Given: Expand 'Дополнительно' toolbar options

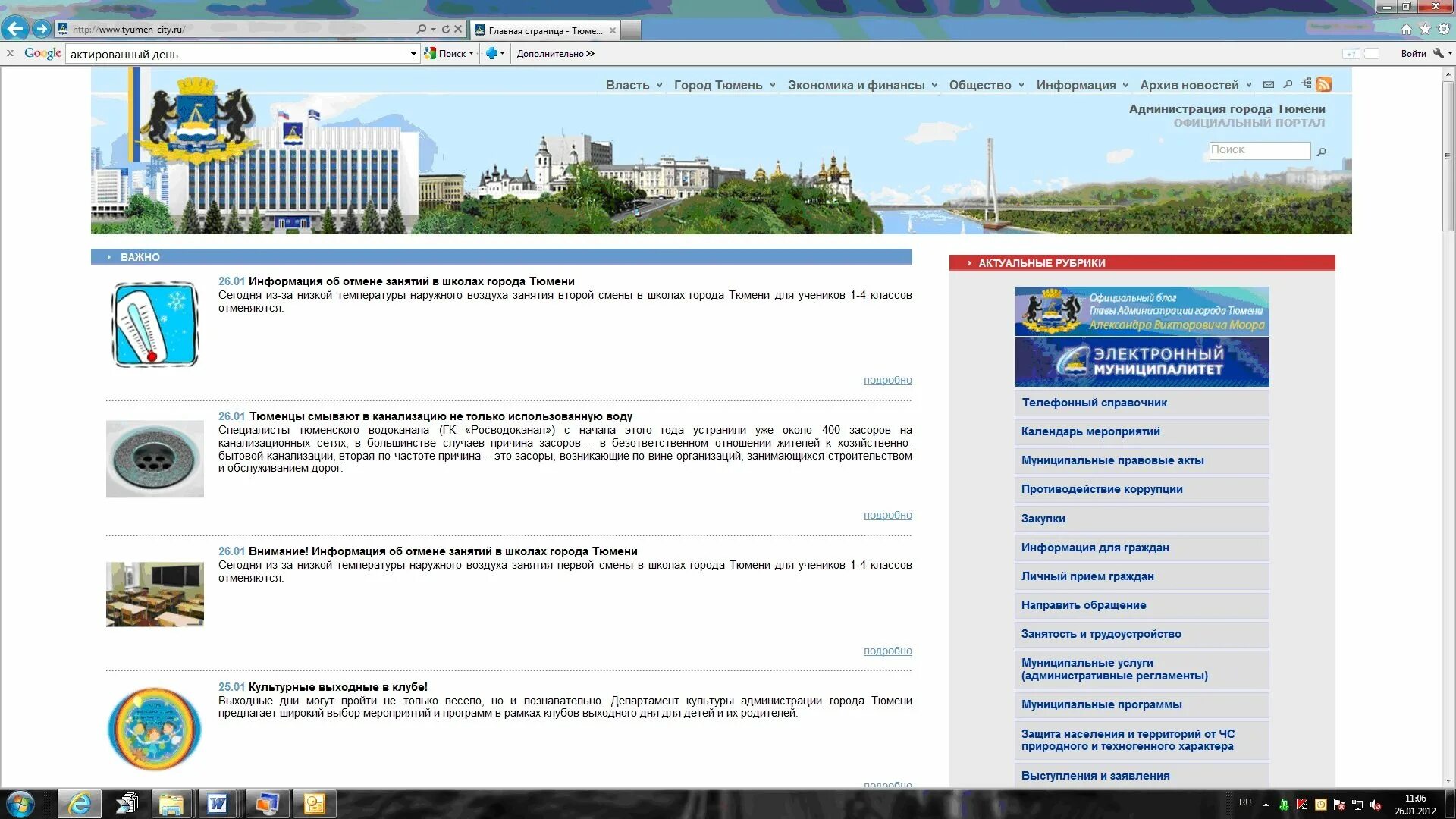Looking at the screenshot, I should [x=555, y=53].
